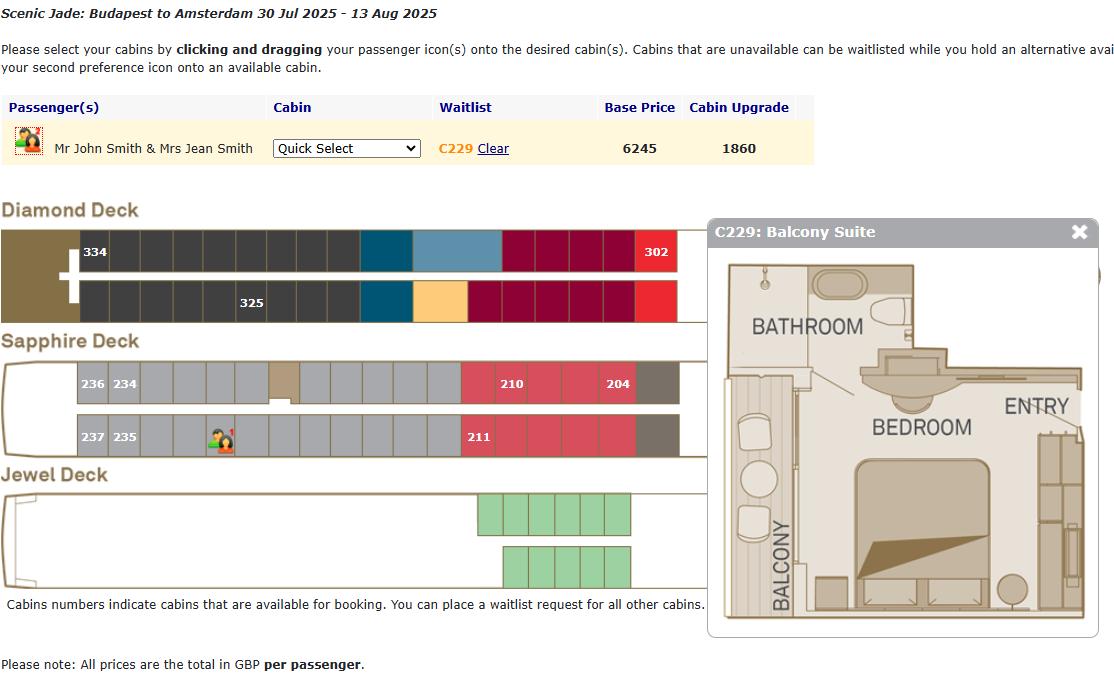This screenshot has height=685, width=1114.
Task: Click the red cabin below cabin 302
Action: pos(656,302)
